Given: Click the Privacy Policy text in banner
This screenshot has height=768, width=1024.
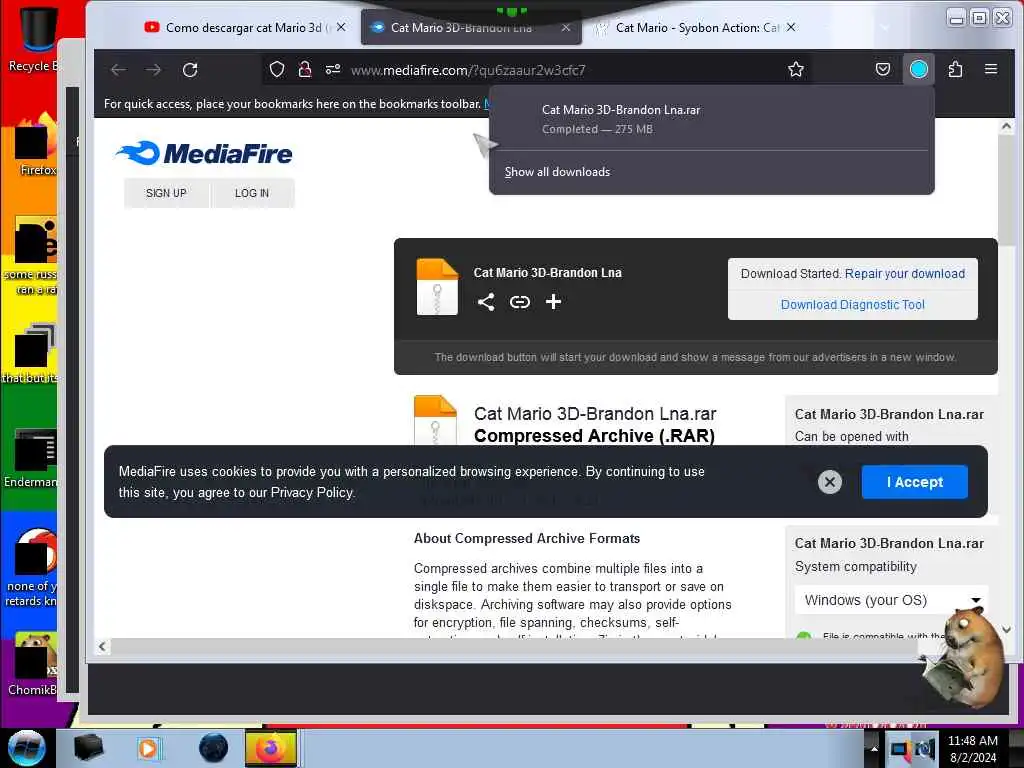Looking at the screenshot, I should coord(312,492).
